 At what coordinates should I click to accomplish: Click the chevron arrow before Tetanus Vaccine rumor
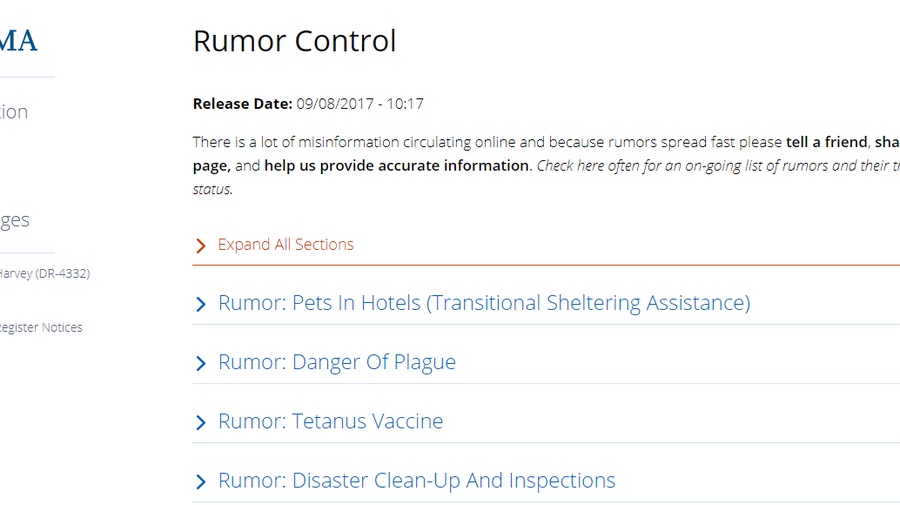[200, 422]
